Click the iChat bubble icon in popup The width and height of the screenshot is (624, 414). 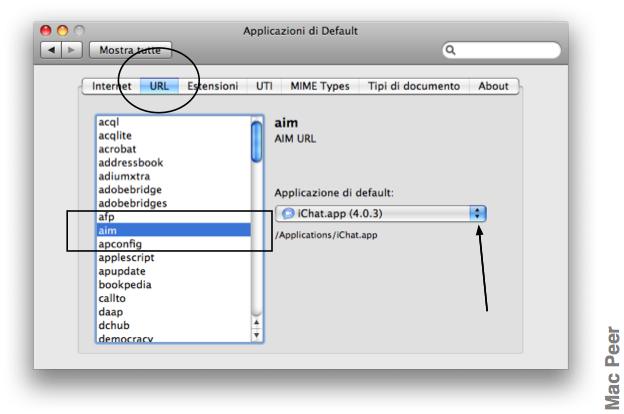288,214
